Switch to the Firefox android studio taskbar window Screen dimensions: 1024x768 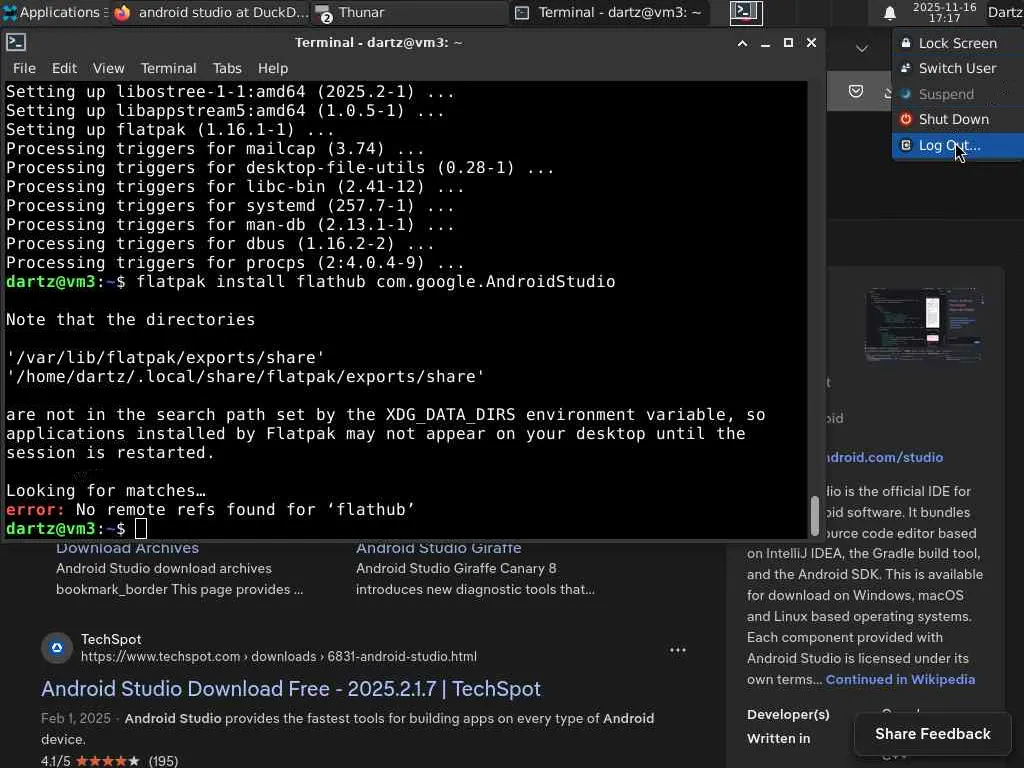(x=210, y=12)
